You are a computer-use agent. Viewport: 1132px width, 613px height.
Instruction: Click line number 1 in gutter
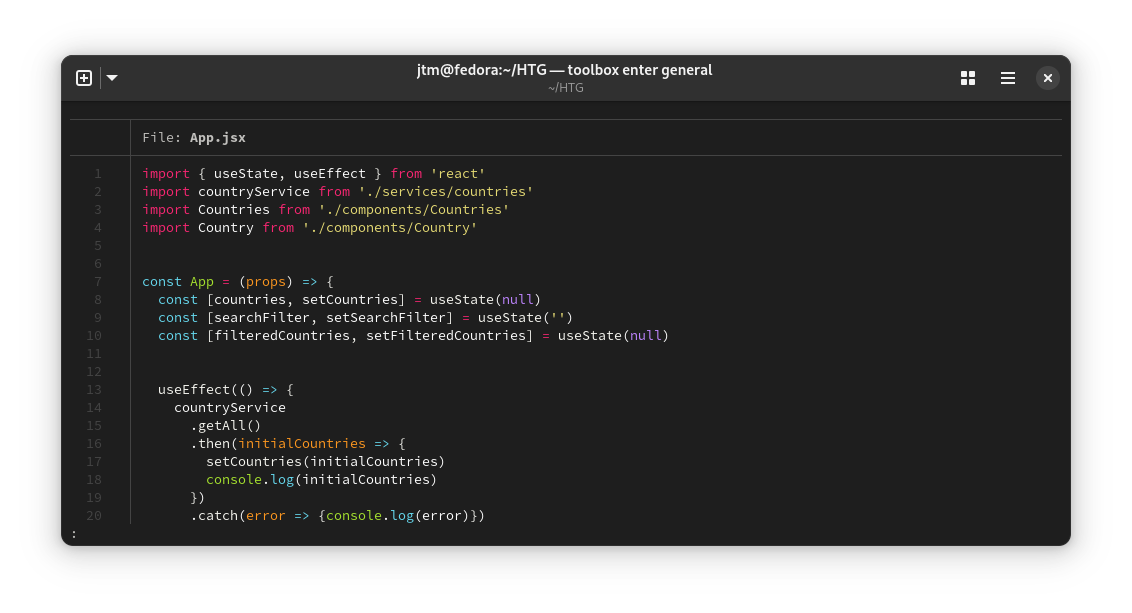(x=97, y=174)
